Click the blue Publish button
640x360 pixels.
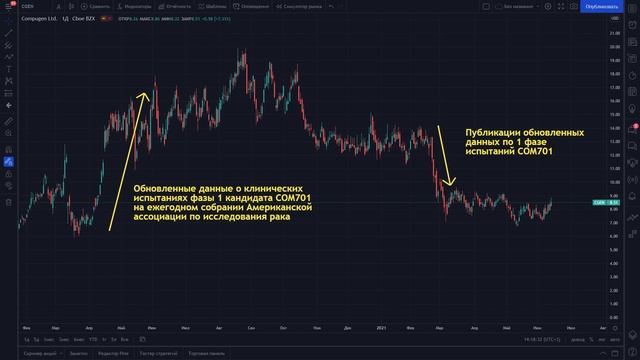(x=602, y=6)
